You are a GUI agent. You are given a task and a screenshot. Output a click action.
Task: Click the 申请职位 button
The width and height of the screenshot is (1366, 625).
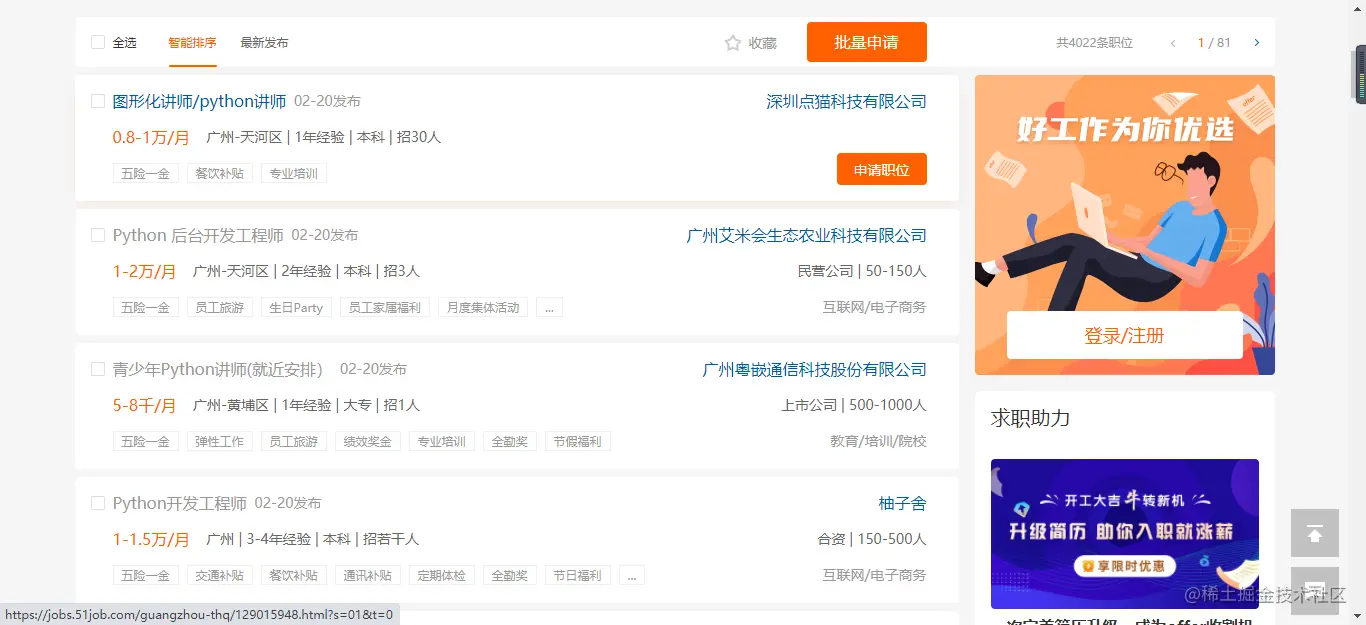tap(882, 169)
